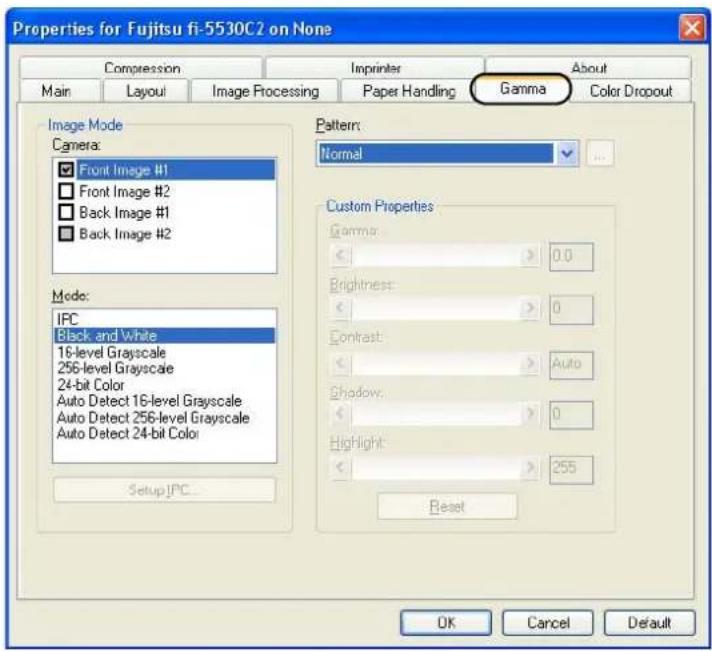Select IPC in the Mode list
Screen dimensions: 712x651
(164, 319)
